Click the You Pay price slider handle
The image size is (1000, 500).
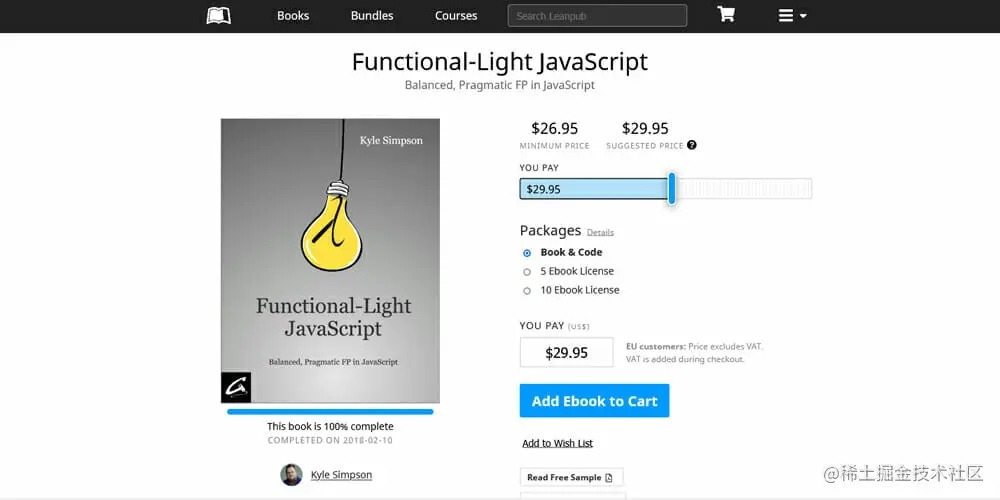672,189
